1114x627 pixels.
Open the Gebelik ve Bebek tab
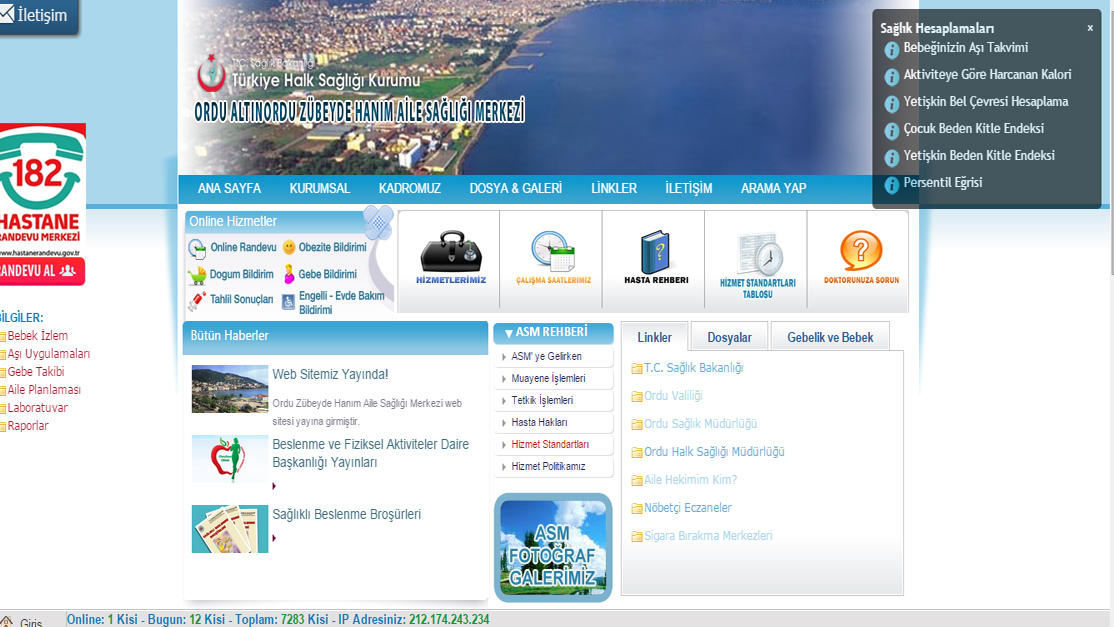click(830, 336)
